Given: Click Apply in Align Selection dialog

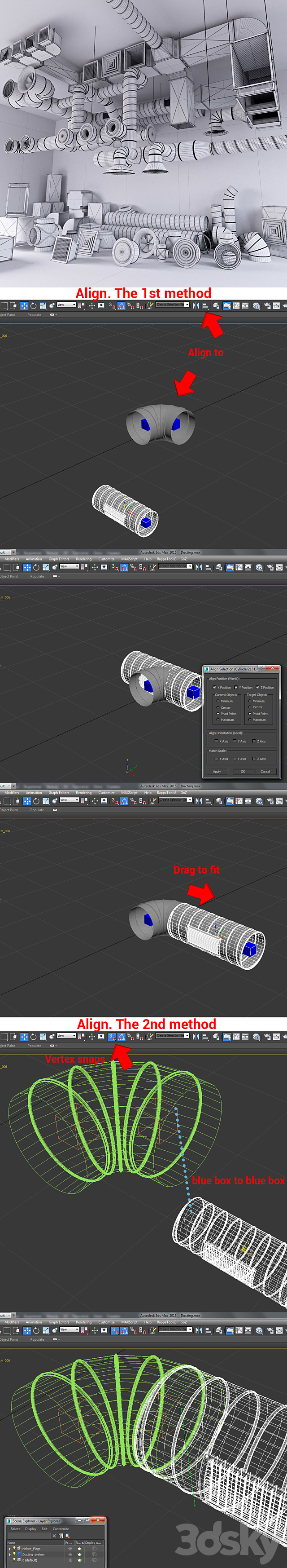Looking at the screenshot, I should [217, 772].
